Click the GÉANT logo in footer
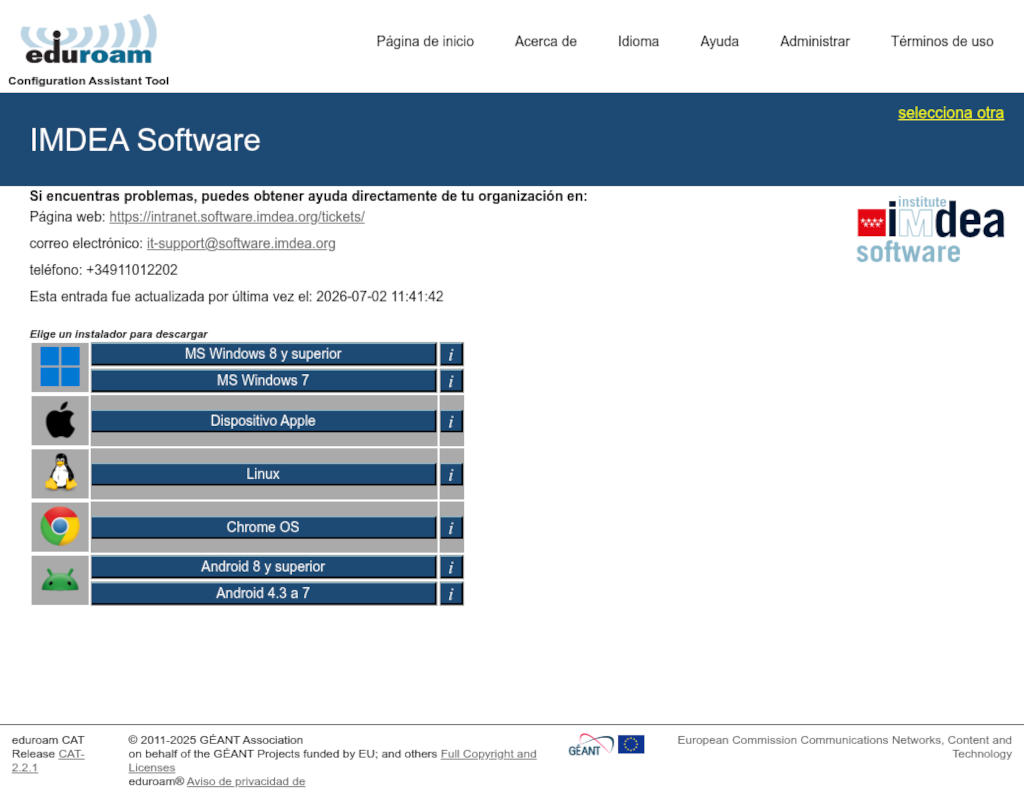 (x=590, y=745)
